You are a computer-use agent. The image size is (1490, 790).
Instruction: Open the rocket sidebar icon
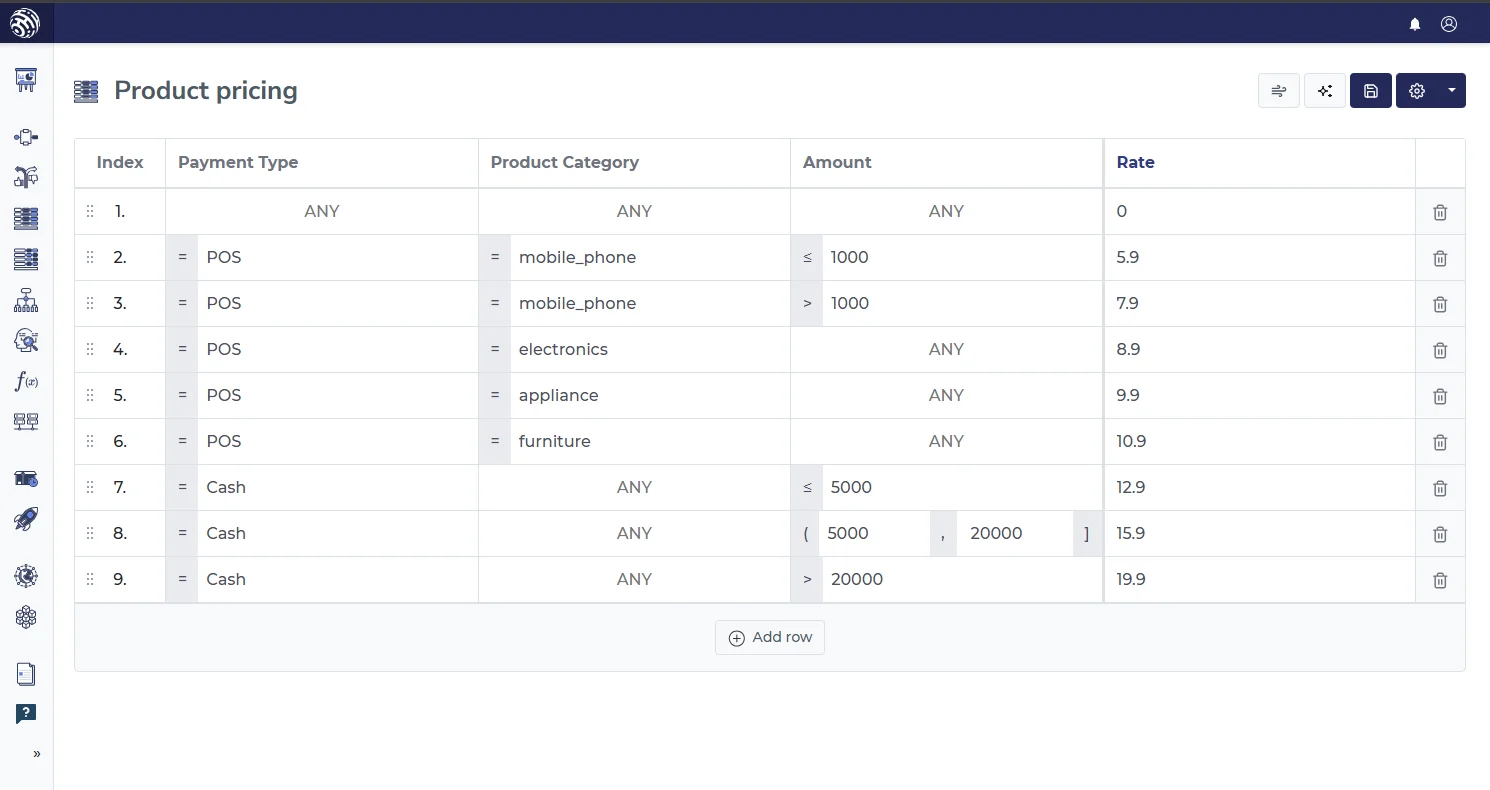26,519
